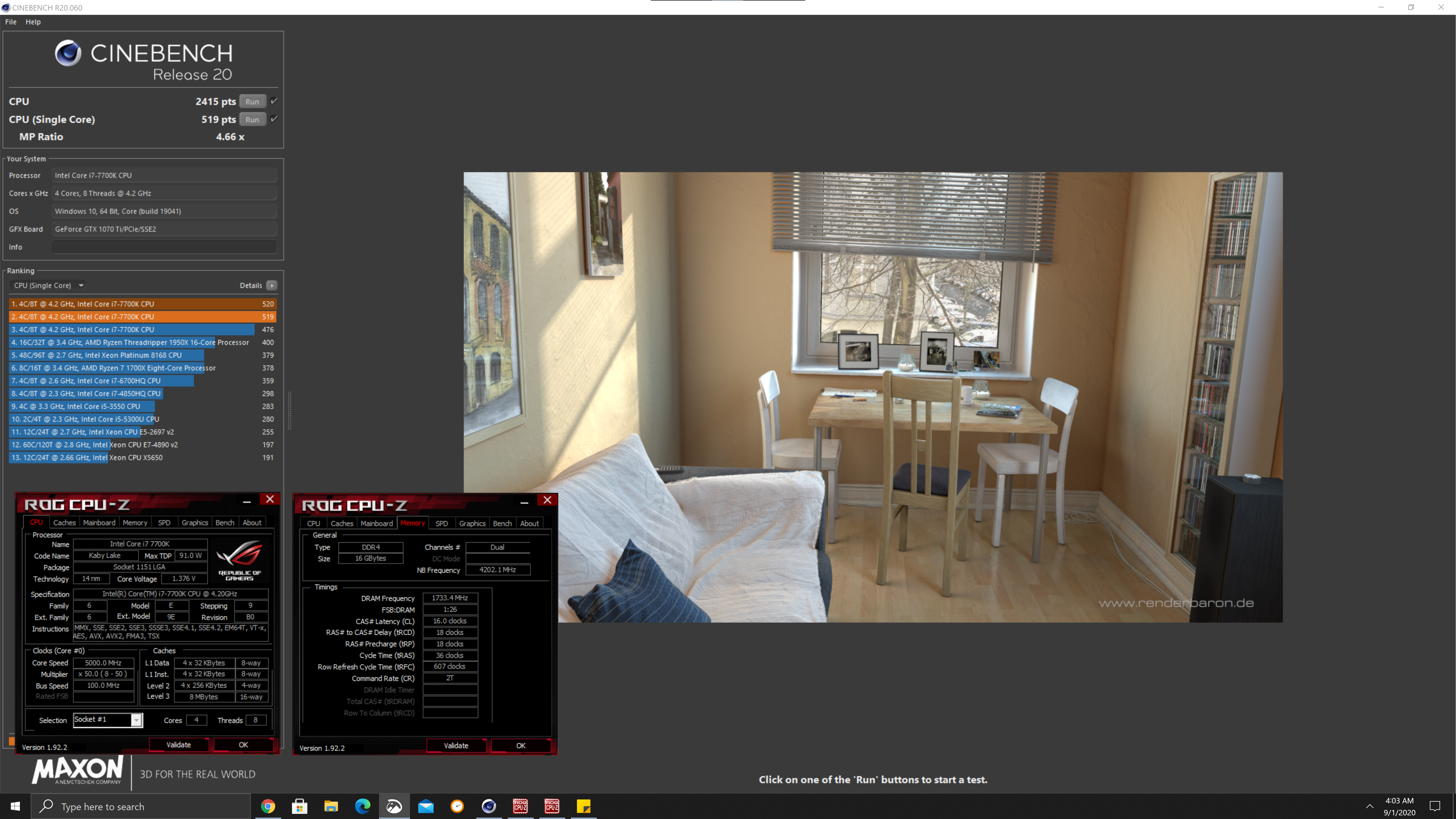Open the Help menu

[33, 22]
